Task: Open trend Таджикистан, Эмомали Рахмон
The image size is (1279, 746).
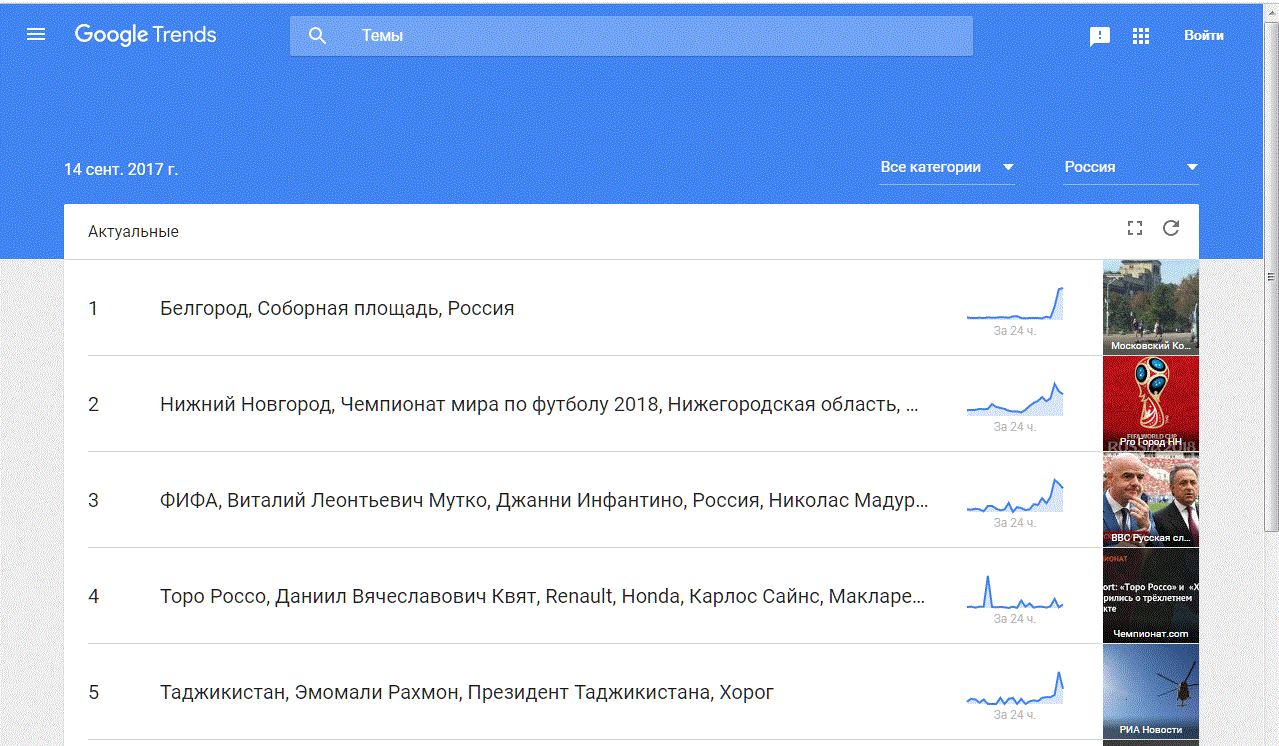Action: pos(467,692)
